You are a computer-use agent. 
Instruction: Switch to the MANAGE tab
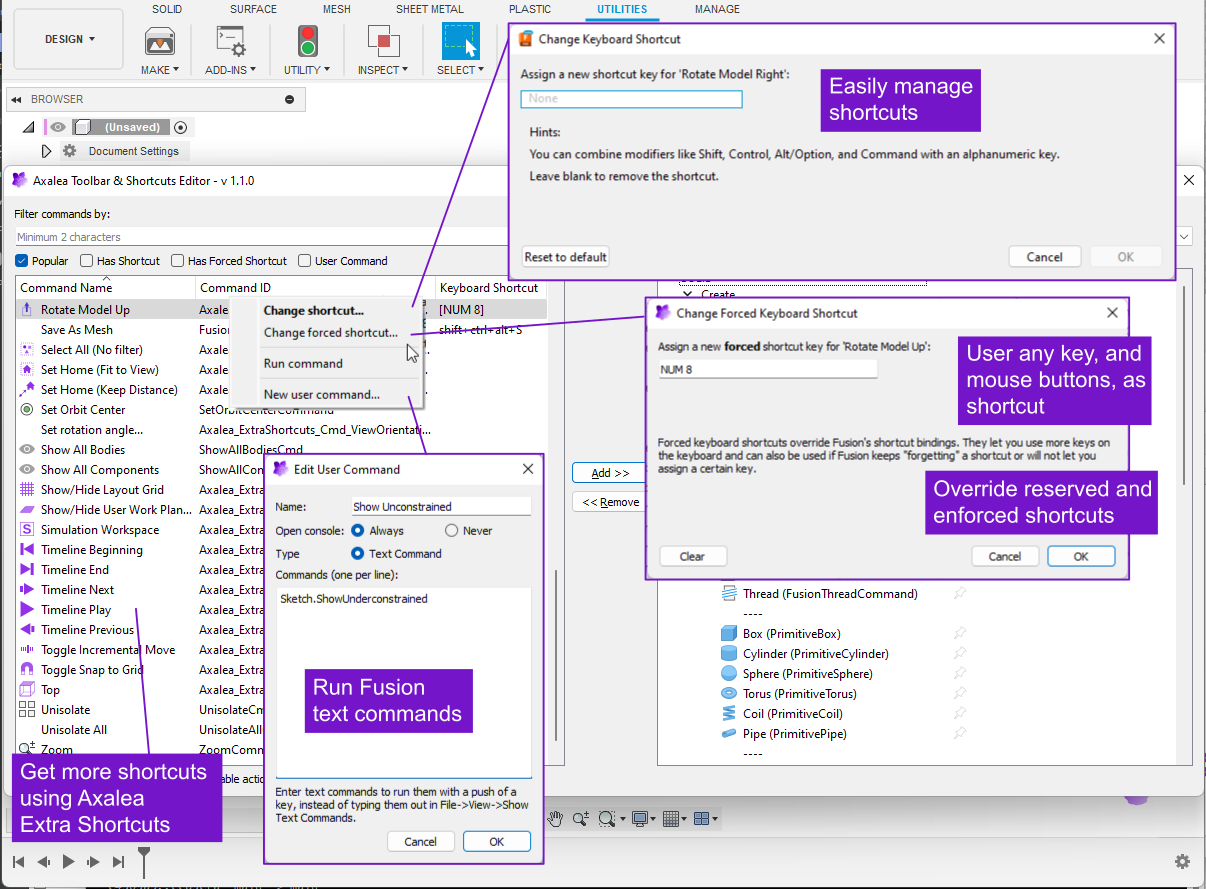point(717,9)
